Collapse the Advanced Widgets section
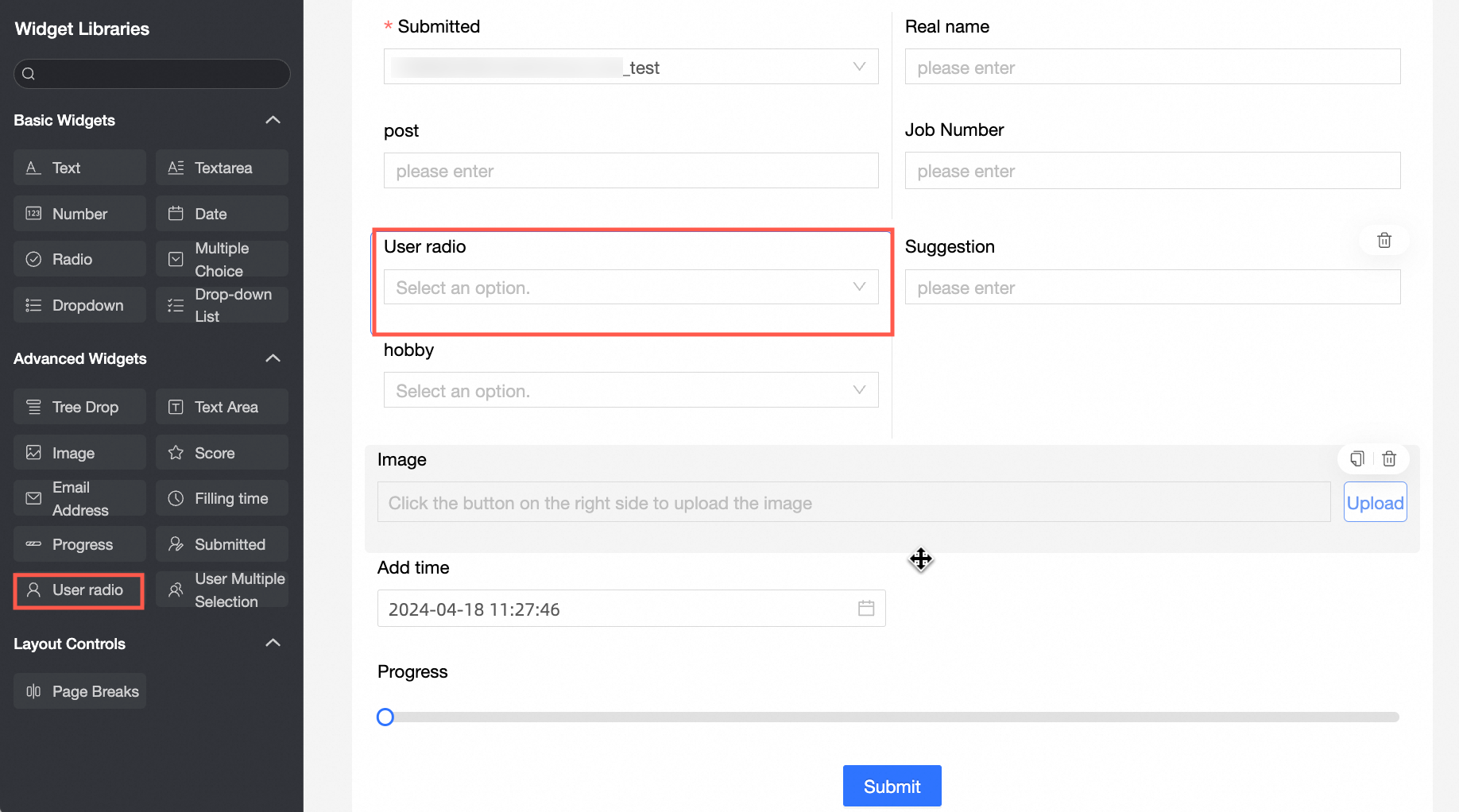This screenshot has height=812, width=1459. click(x=273, y=358)
